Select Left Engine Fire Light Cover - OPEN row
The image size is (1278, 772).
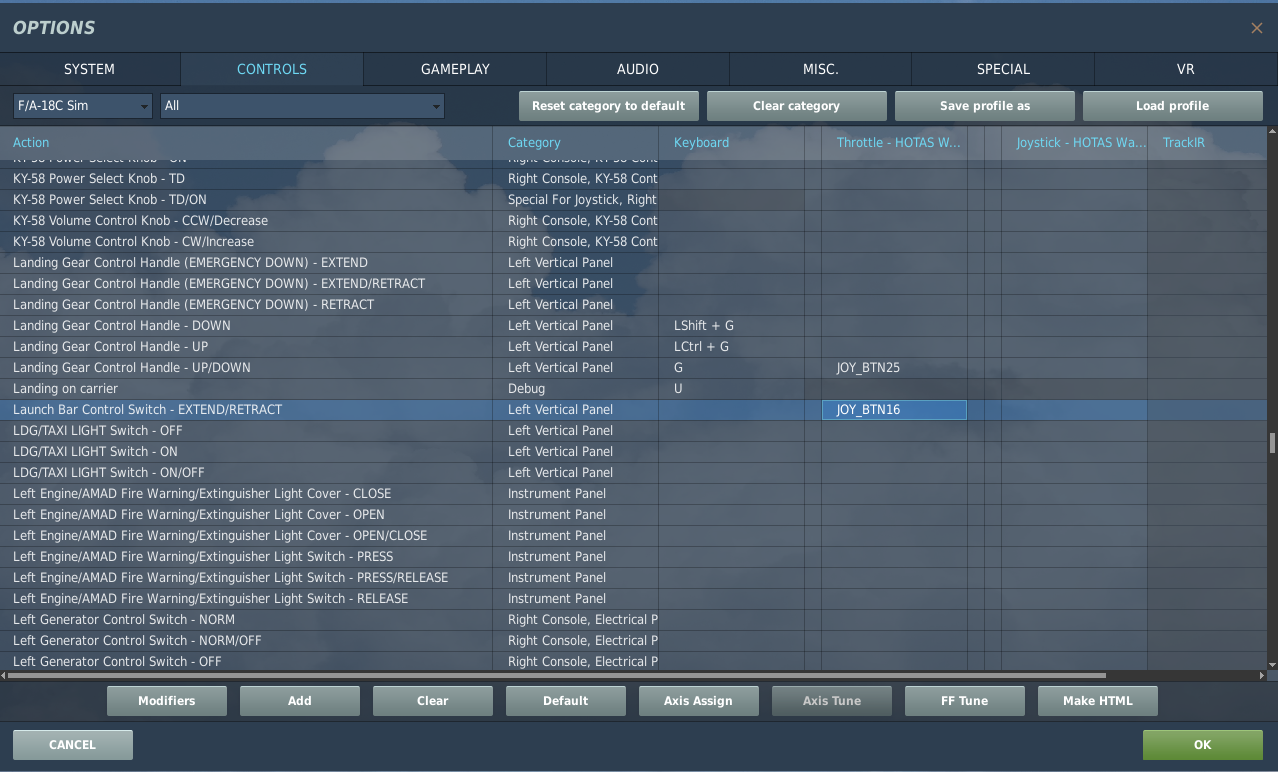point(633,515)
